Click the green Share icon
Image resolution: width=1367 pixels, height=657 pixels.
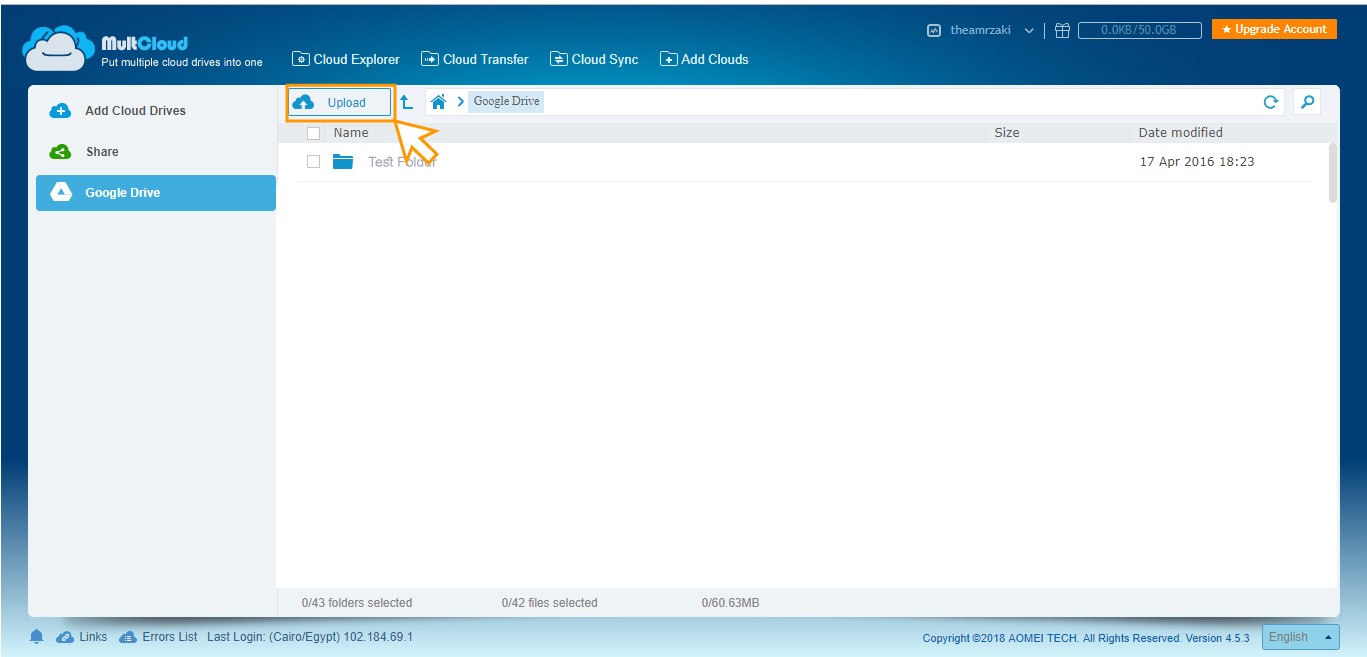click(x=60, y=152)
